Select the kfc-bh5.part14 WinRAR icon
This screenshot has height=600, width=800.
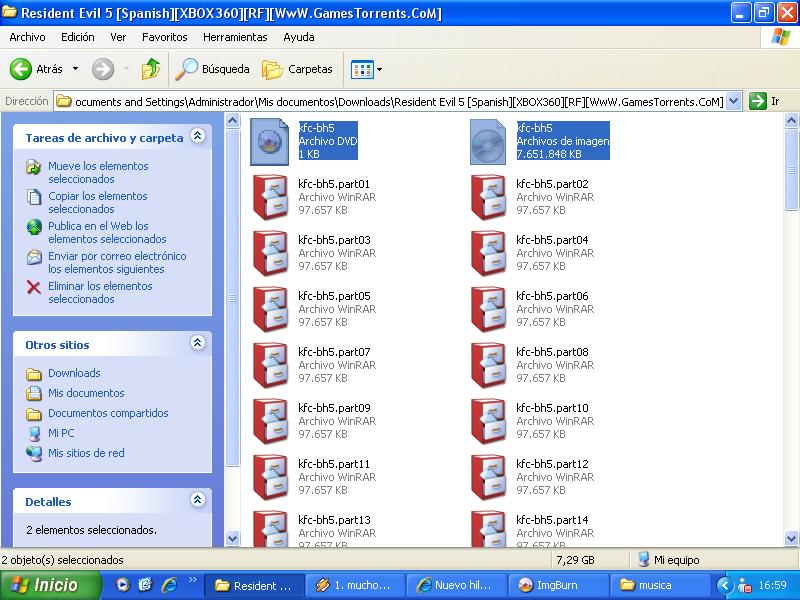point(488,529)
